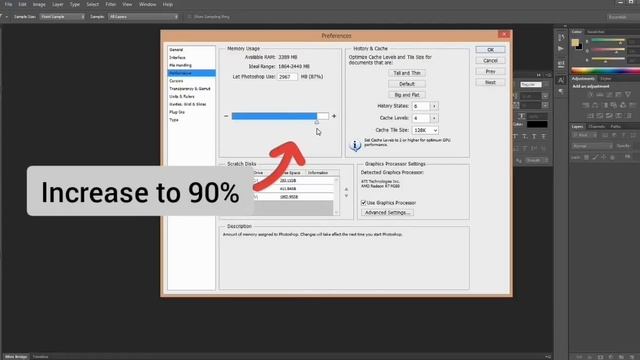Click the background color swatch
Viewport: 640px width, 360px height.
pos(580,47)
